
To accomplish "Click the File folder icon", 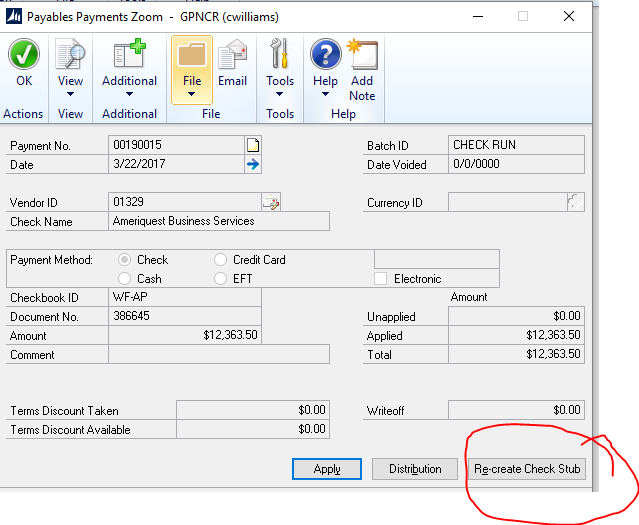I will pos(191,56).
